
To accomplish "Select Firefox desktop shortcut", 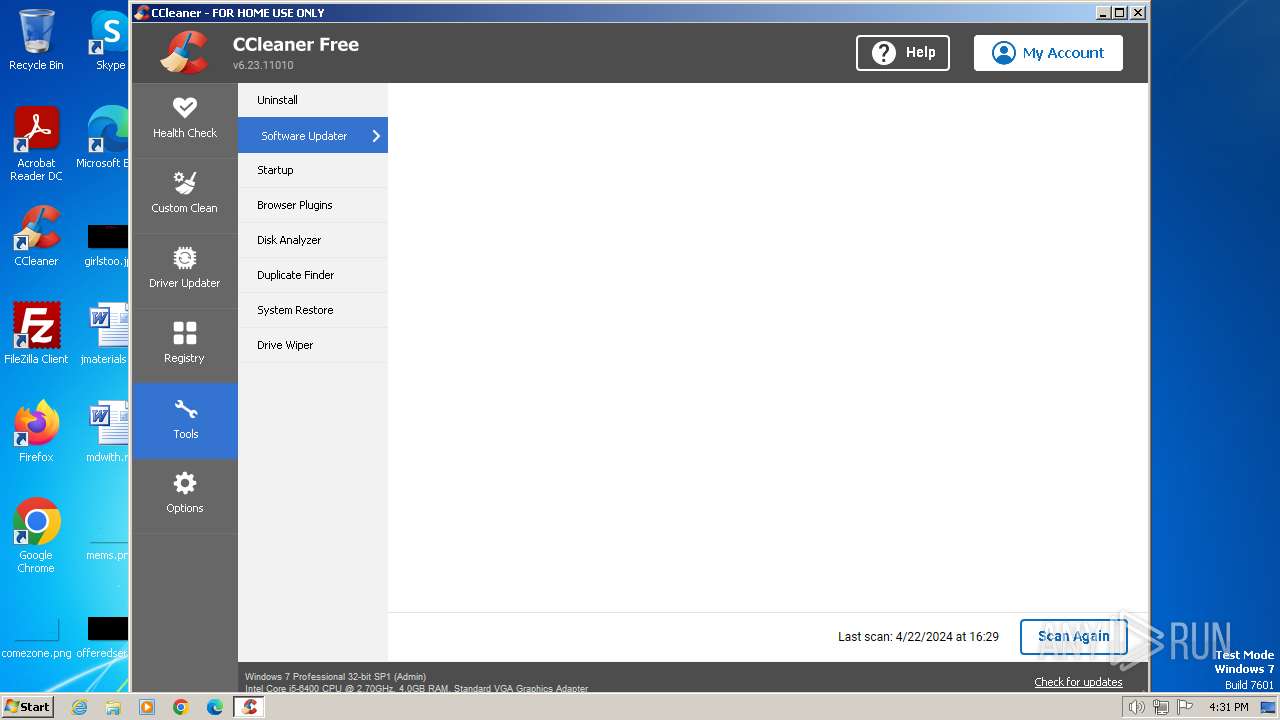I will point(36,432).
